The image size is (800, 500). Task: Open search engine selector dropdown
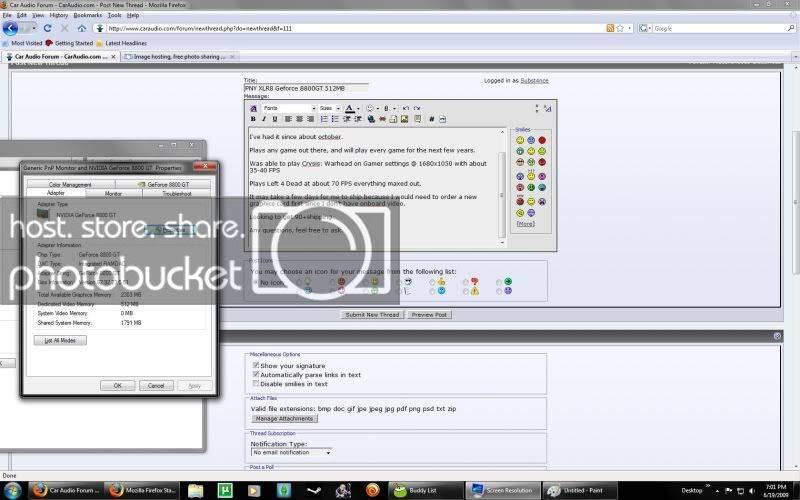645,29
